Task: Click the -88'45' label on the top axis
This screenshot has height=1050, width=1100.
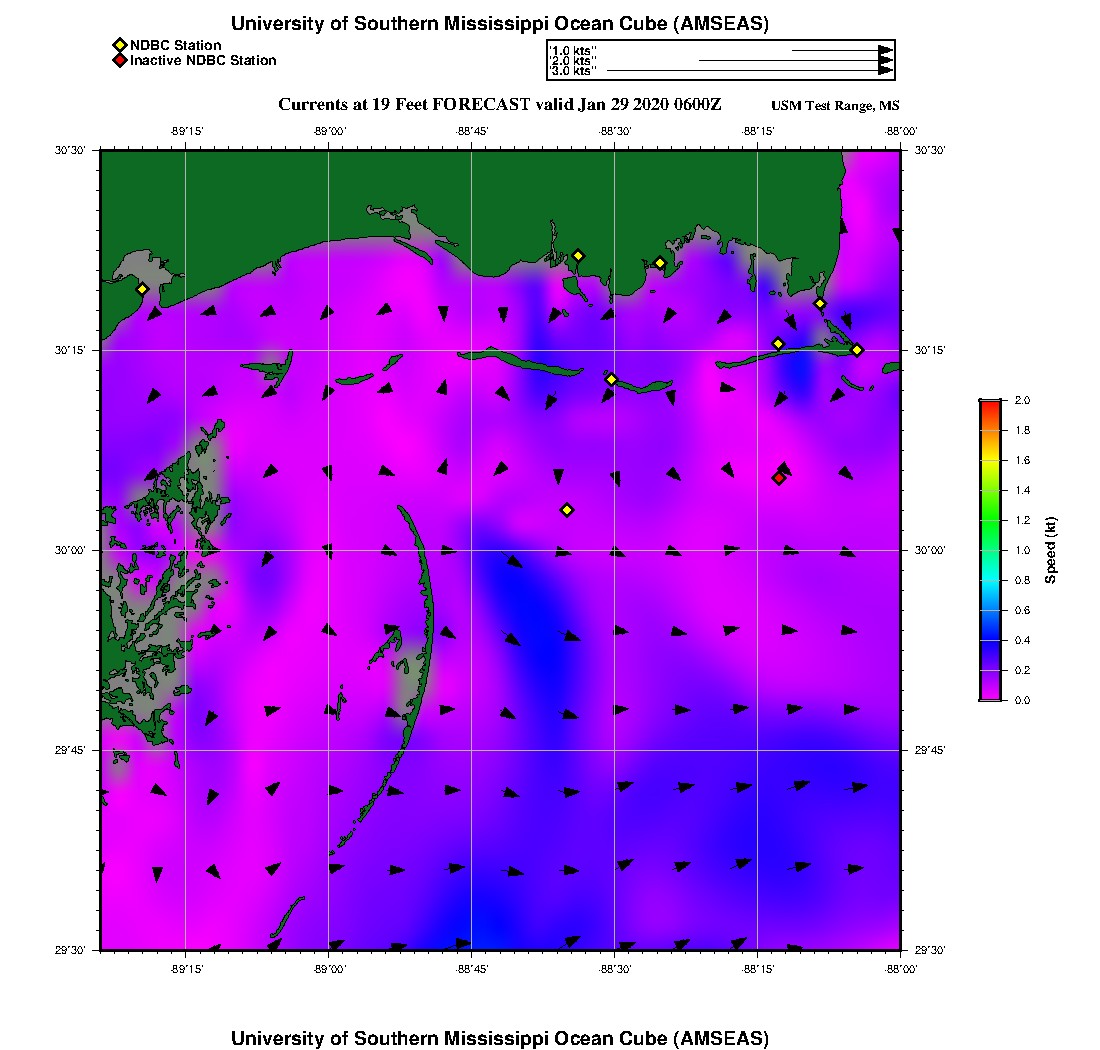Action: click(x=471, y=131)
